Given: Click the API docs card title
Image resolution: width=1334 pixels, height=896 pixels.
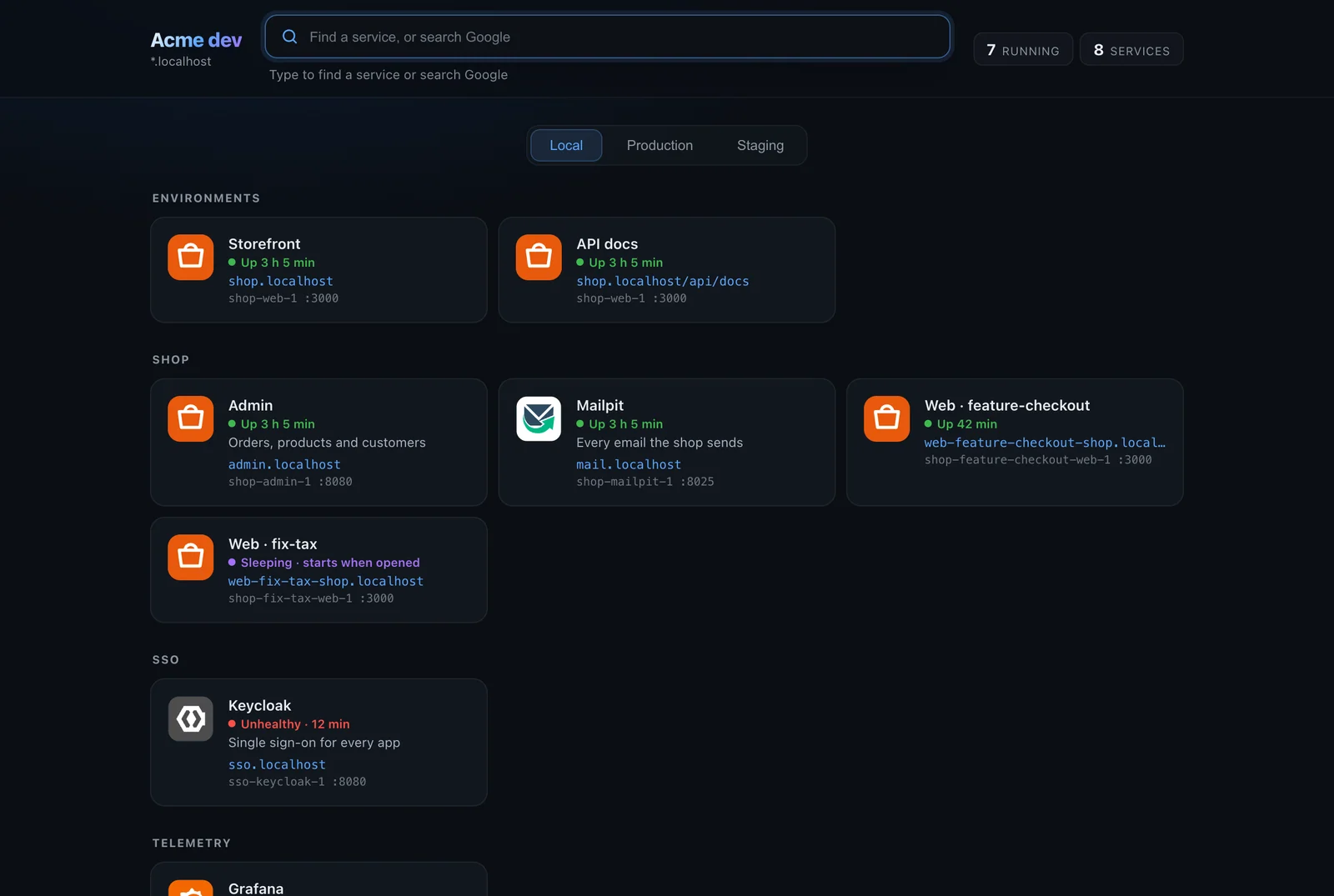Looking at the screenshot, I should pyautogui.click(x=607, y=244).
